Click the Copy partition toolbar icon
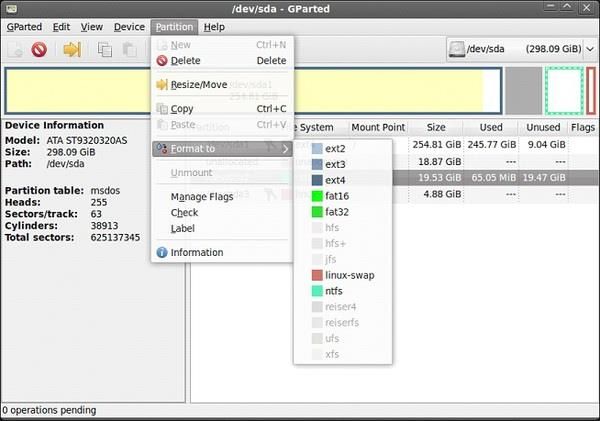 (x=104, y=49)
